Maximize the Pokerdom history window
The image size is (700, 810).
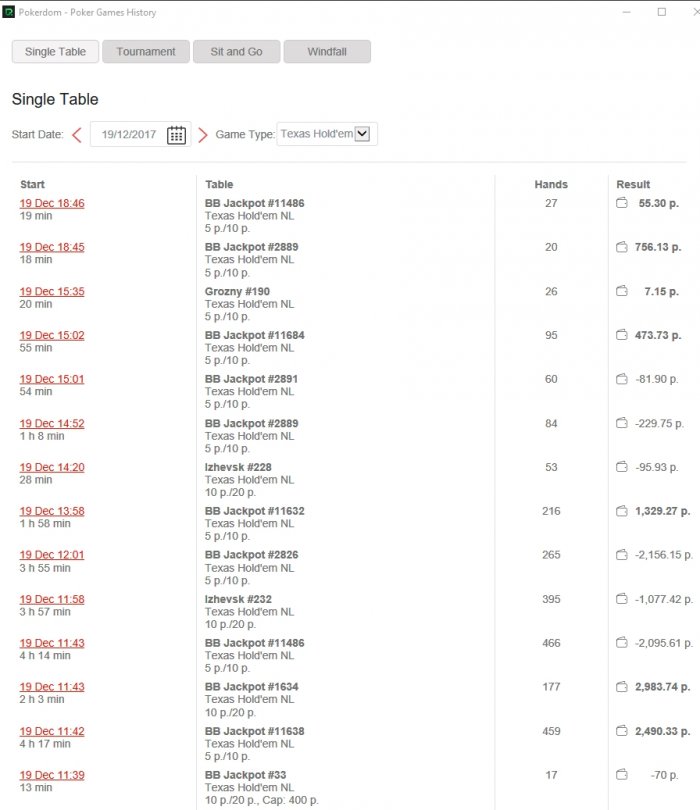pyautogui.click(x=661, y=12)
